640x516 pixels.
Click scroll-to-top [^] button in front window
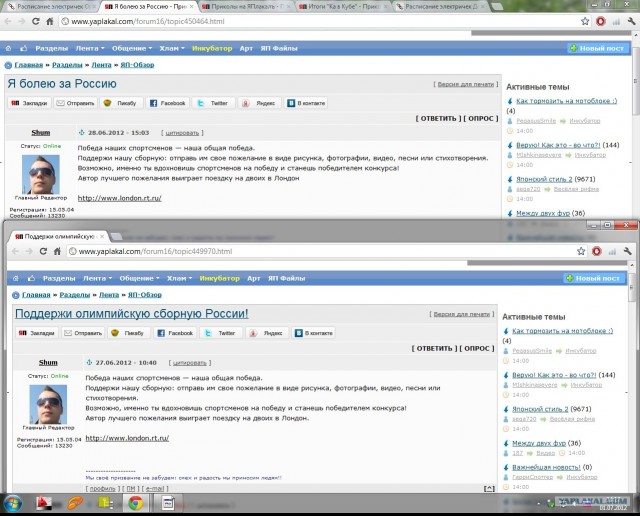pos(489,489)
